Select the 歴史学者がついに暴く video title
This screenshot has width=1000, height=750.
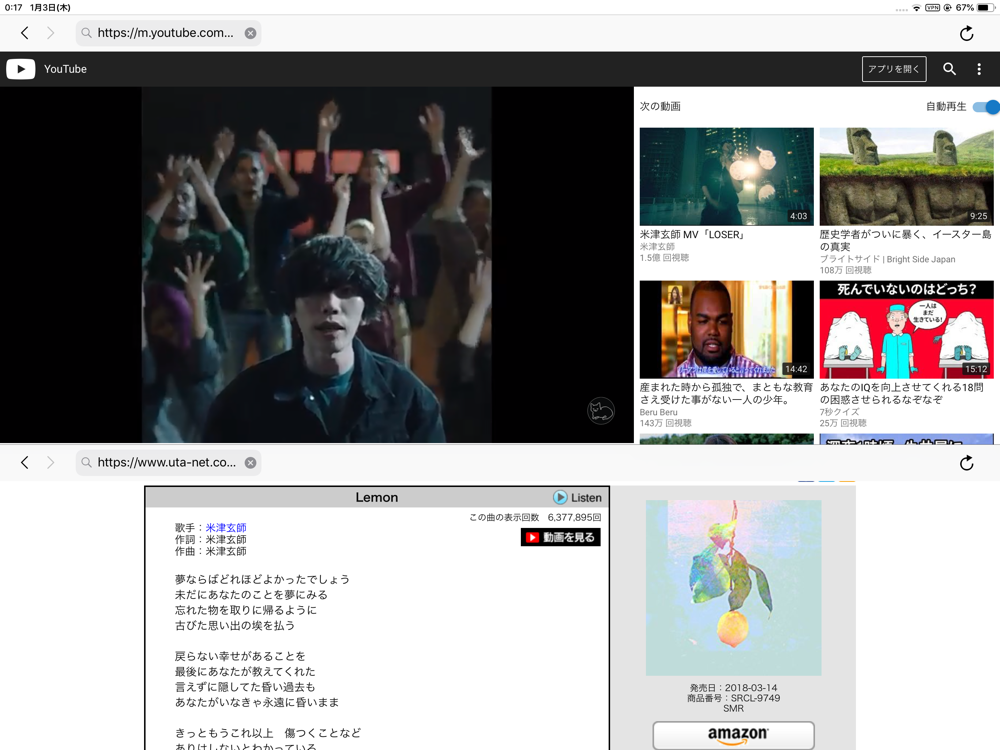pyautogui.click(x=906, y=240)
